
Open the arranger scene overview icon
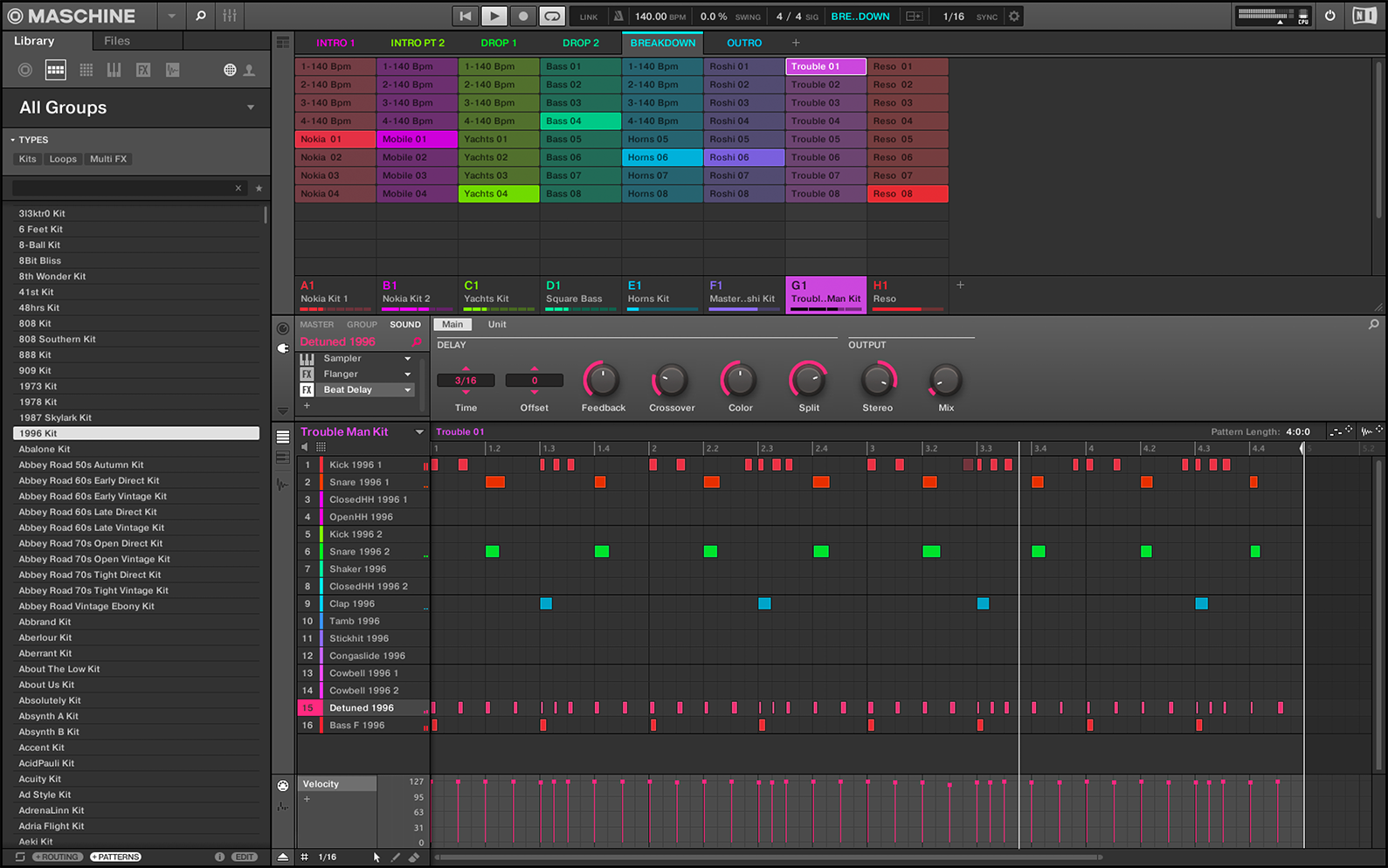pyautogui.click(x=283, y=42)
